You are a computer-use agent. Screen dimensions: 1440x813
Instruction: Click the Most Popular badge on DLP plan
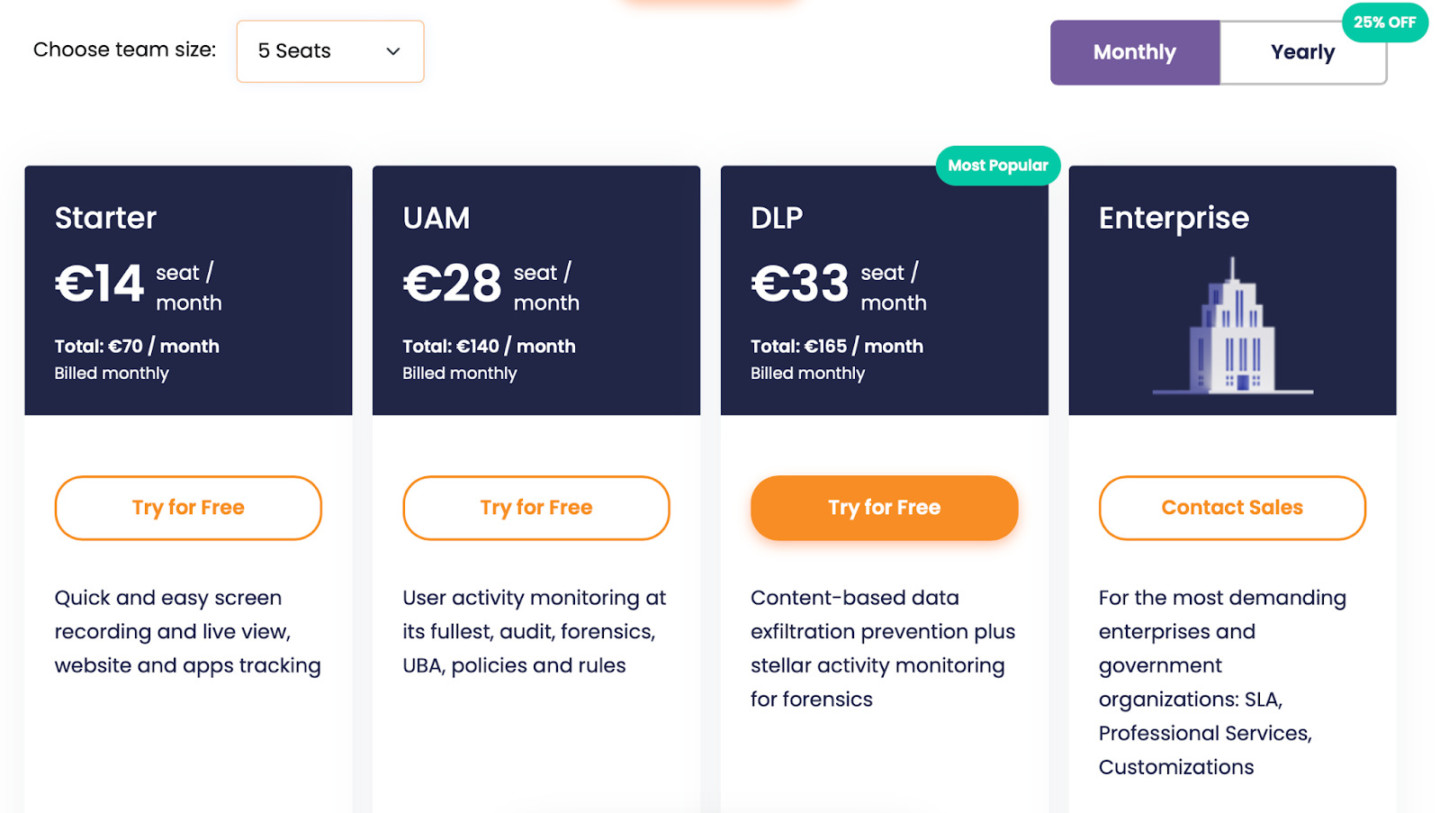click(x=997, y=165)
